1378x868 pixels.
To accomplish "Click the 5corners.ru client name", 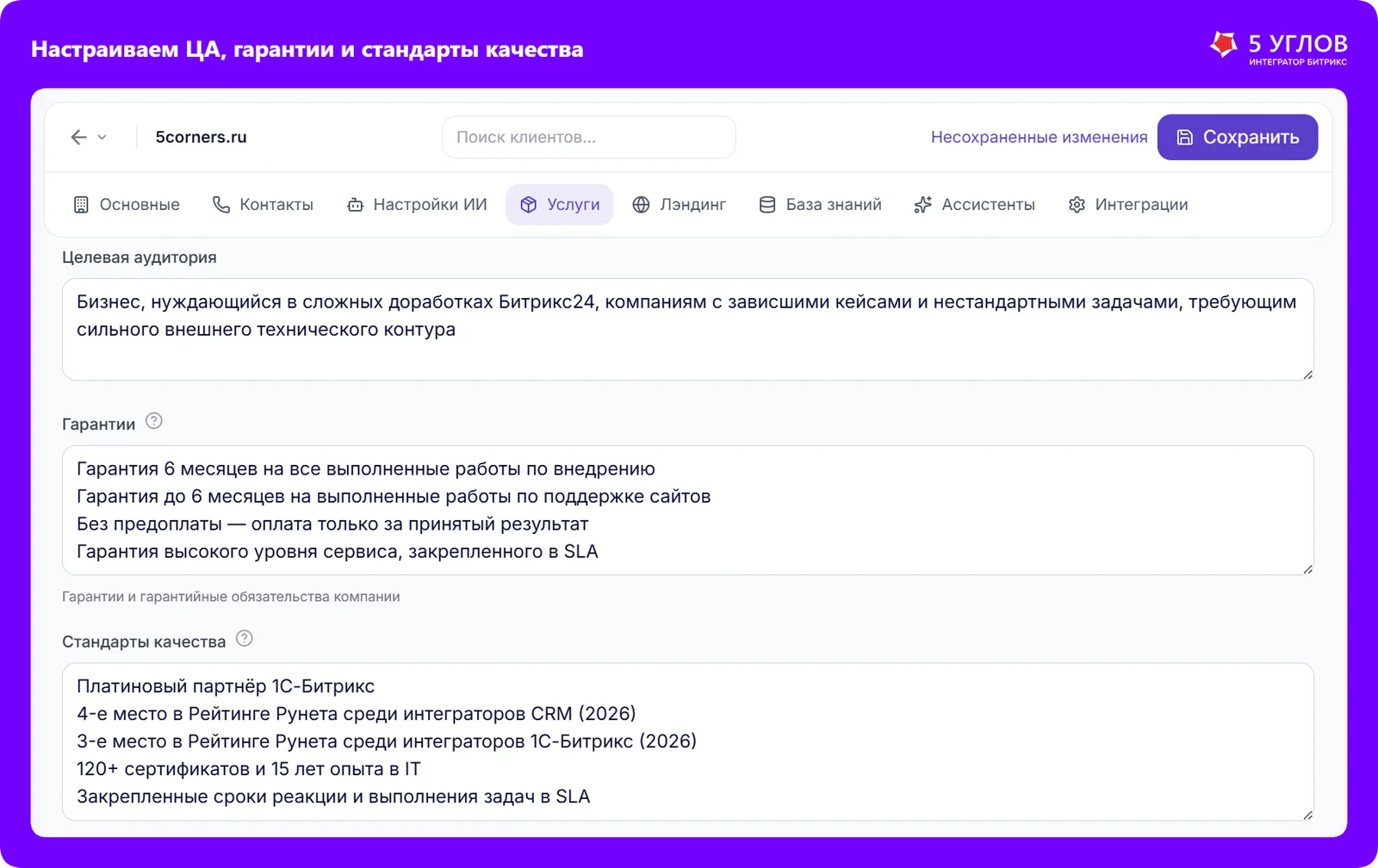I will [x=201, y=137].
